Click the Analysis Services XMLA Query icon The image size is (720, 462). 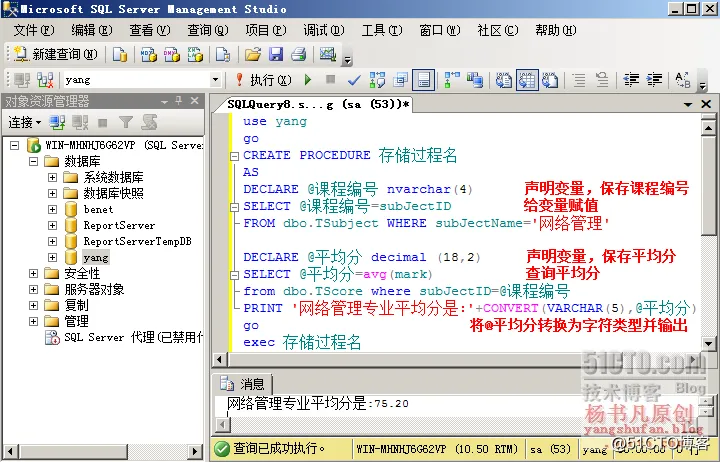click(195, 54)
